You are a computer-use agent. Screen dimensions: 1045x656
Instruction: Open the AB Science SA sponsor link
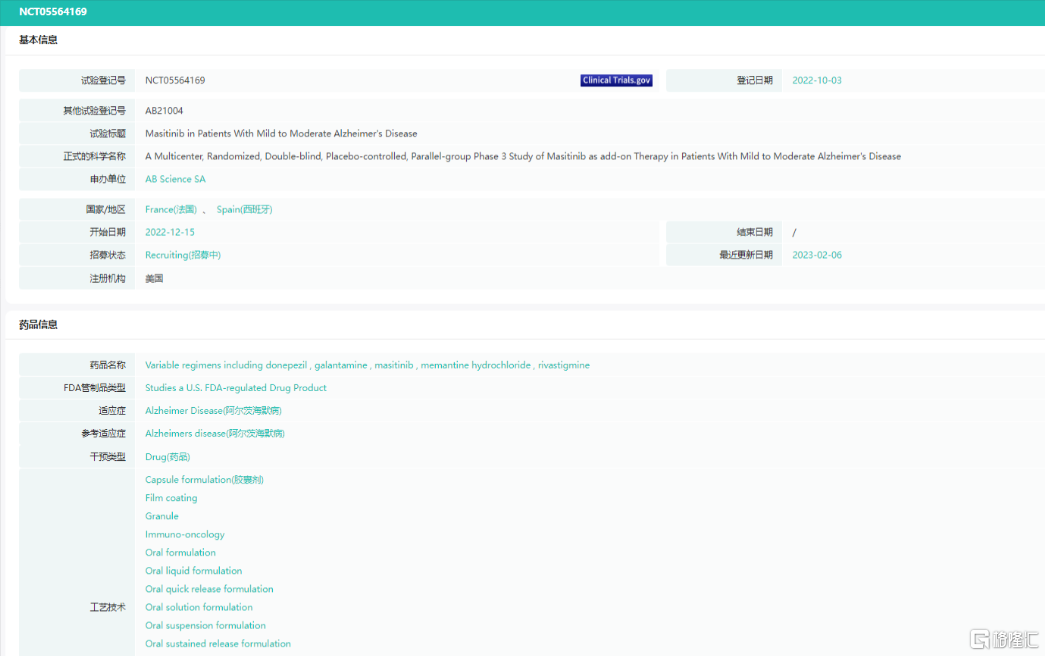point(175,179)
